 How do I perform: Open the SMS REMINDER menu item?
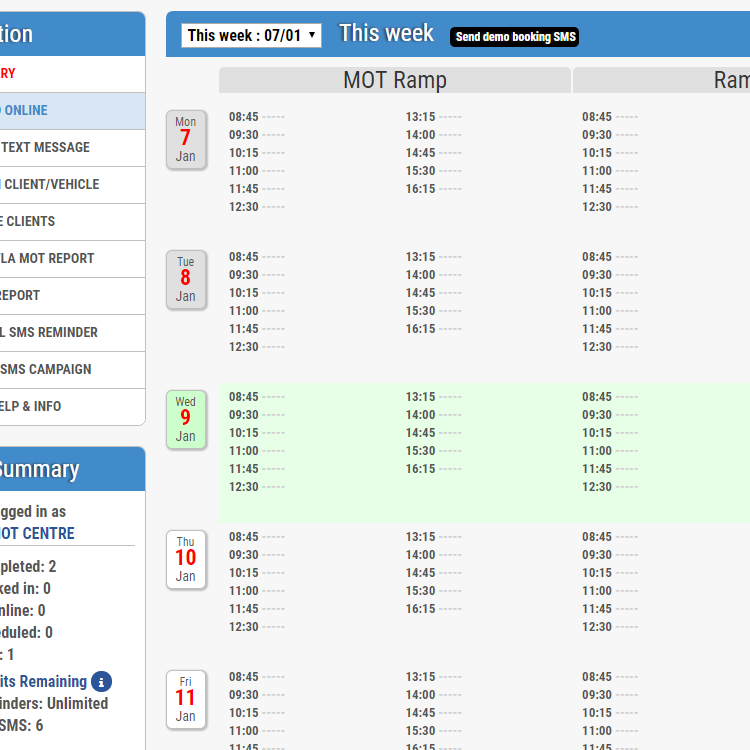(72, 333)
